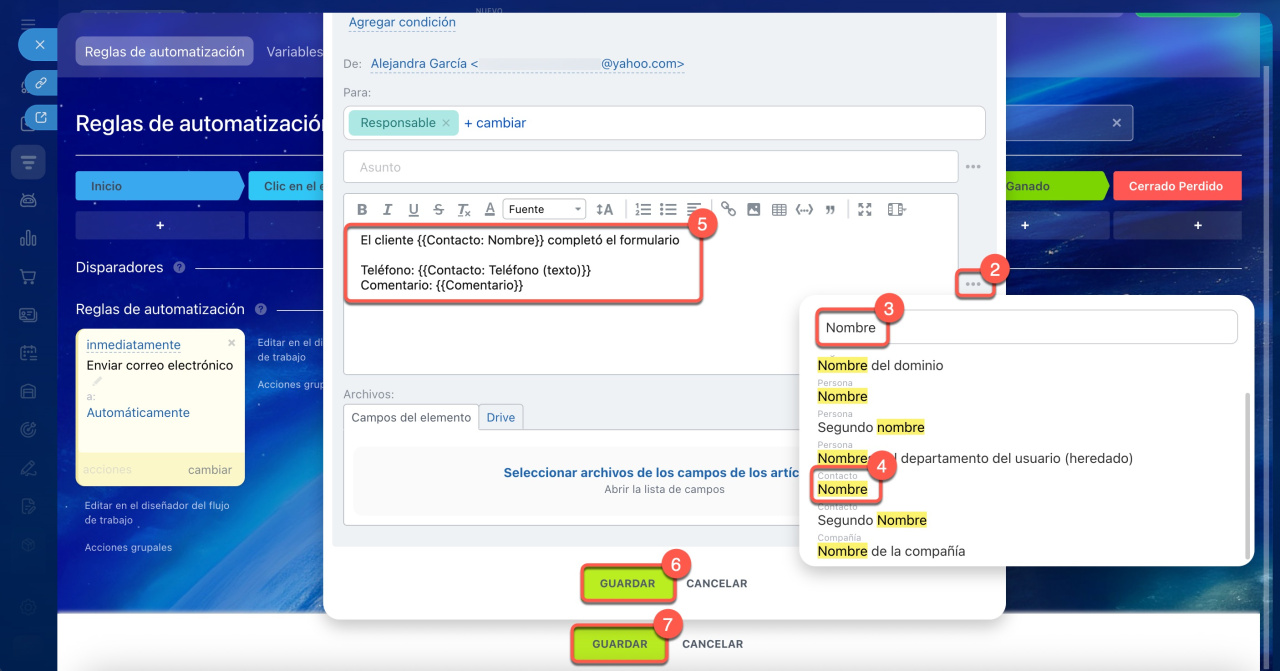Remove the Responsable recipient tag

coord(446,123)
